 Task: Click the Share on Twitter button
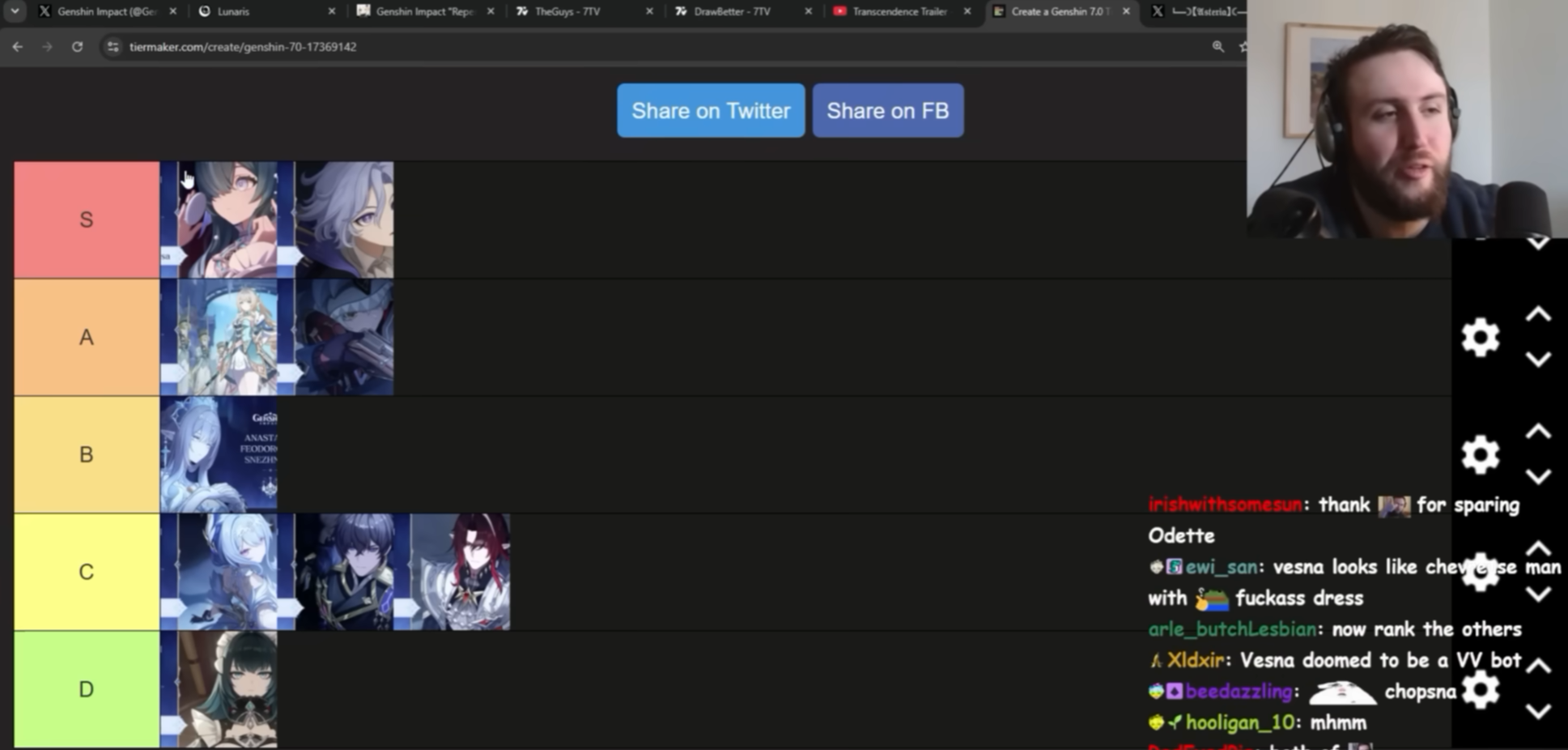coord(711,110)
